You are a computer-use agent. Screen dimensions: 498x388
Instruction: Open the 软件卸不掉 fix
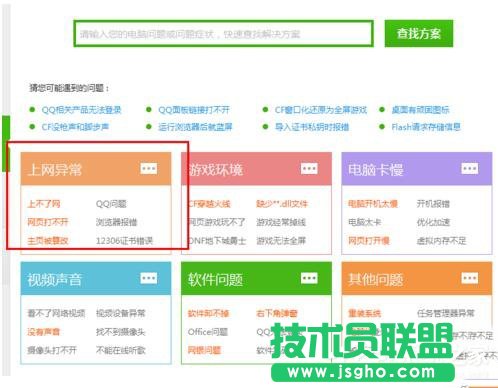click(208, 313)
